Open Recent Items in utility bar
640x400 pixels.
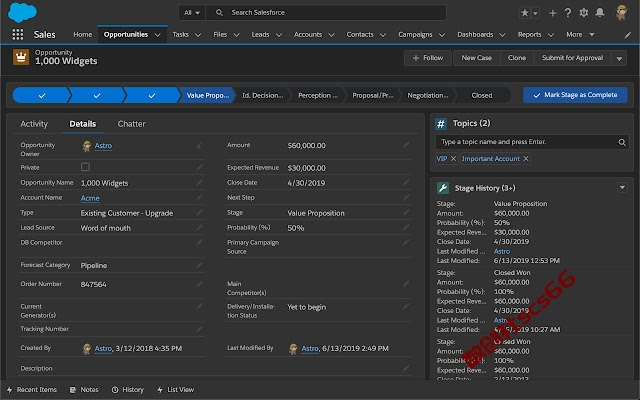pos(32,390)
